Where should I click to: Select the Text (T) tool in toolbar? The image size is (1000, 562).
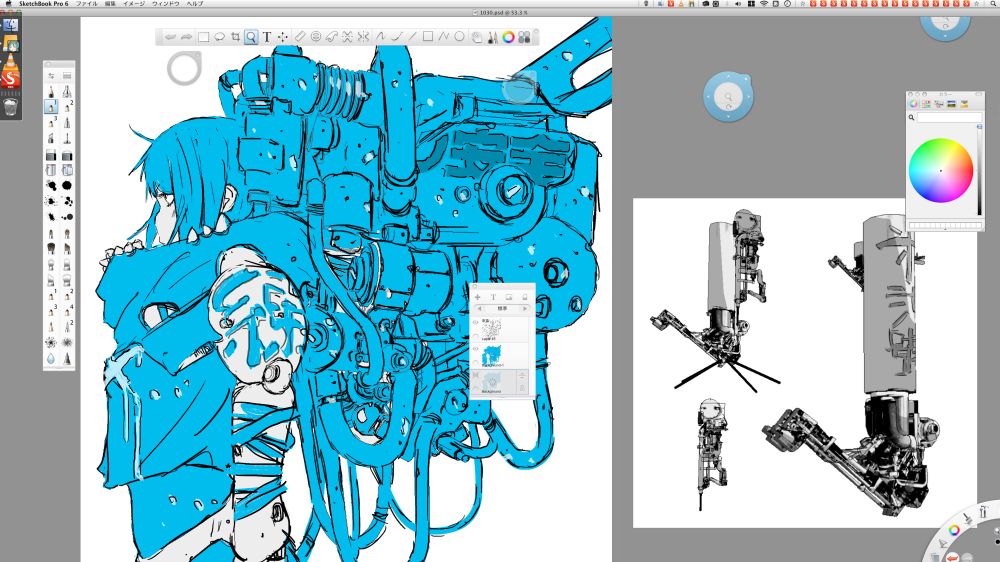(267, 37)
